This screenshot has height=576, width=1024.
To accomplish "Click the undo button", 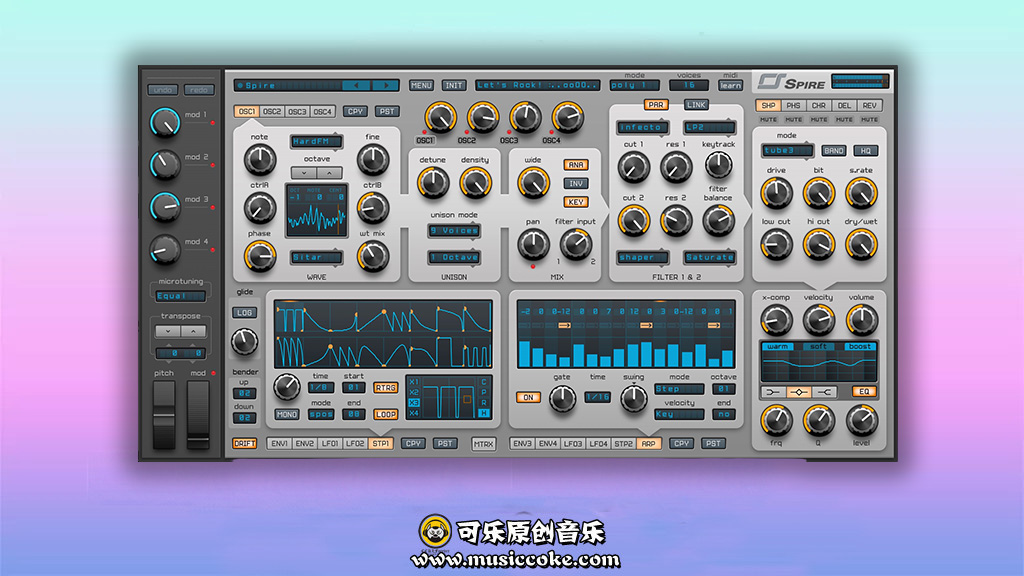I will pos(163,89).
